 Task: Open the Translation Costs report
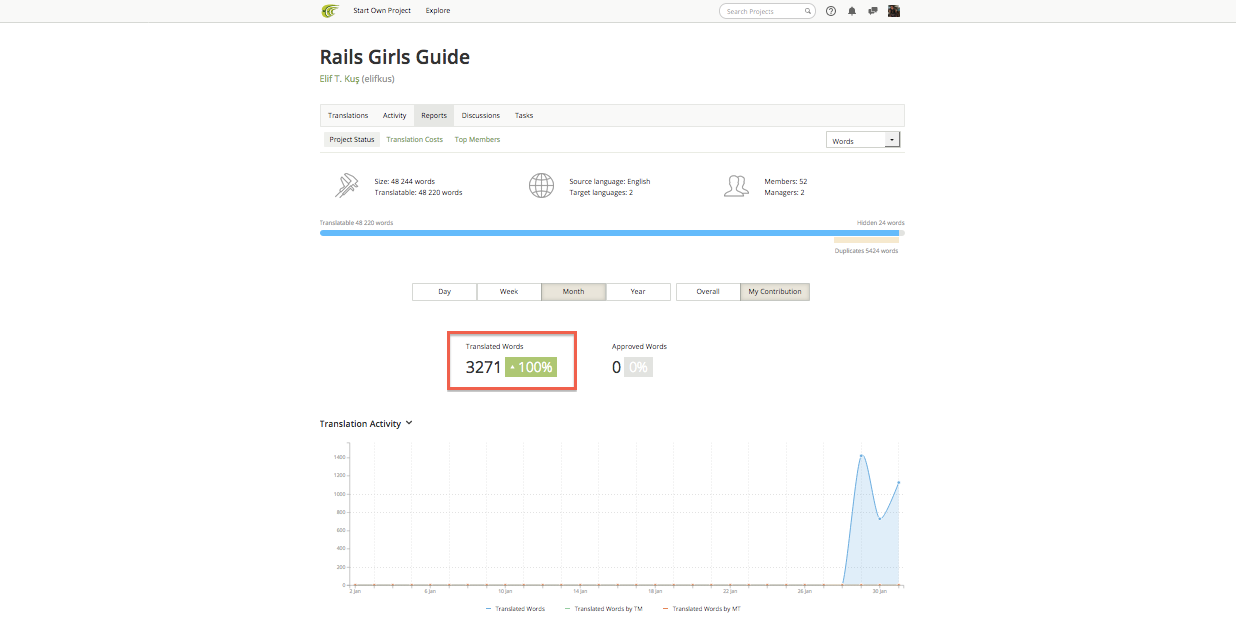tap(414, 140)
